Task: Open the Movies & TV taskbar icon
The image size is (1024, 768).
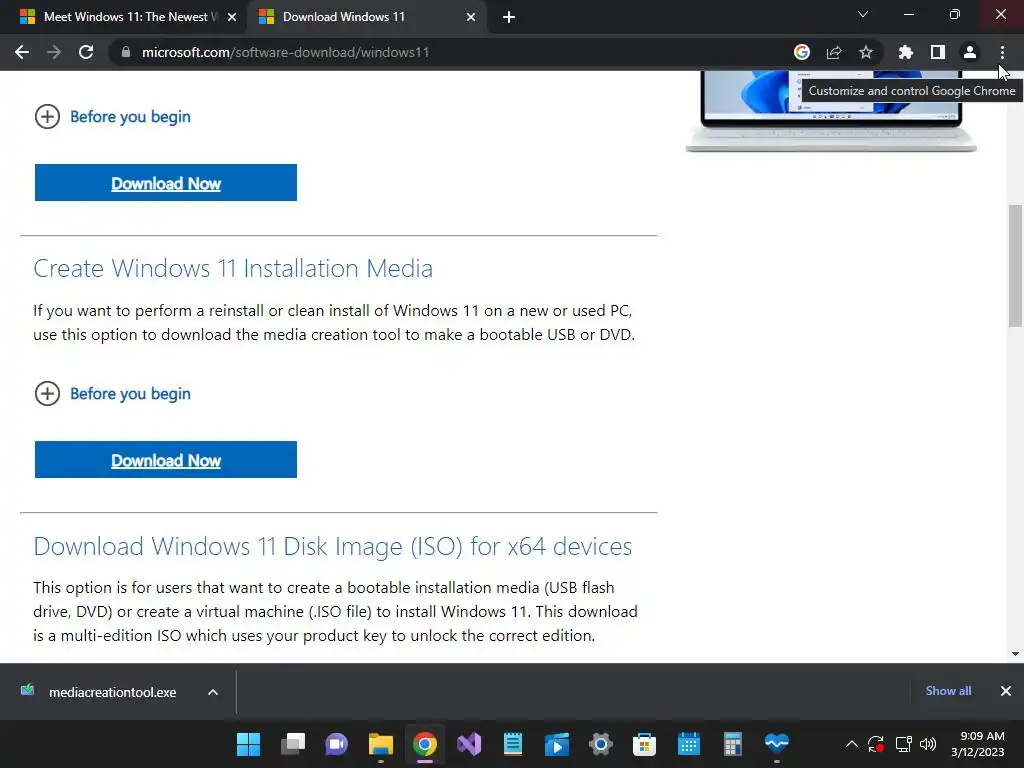Action: 556,744
